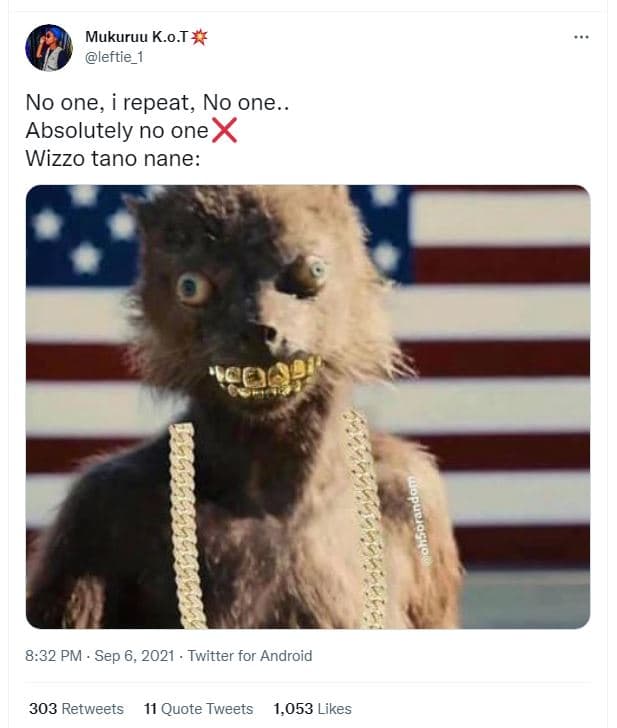Click the @leftie_1 handle
Viewport: 617px width, 728px height.
(114, 57)
